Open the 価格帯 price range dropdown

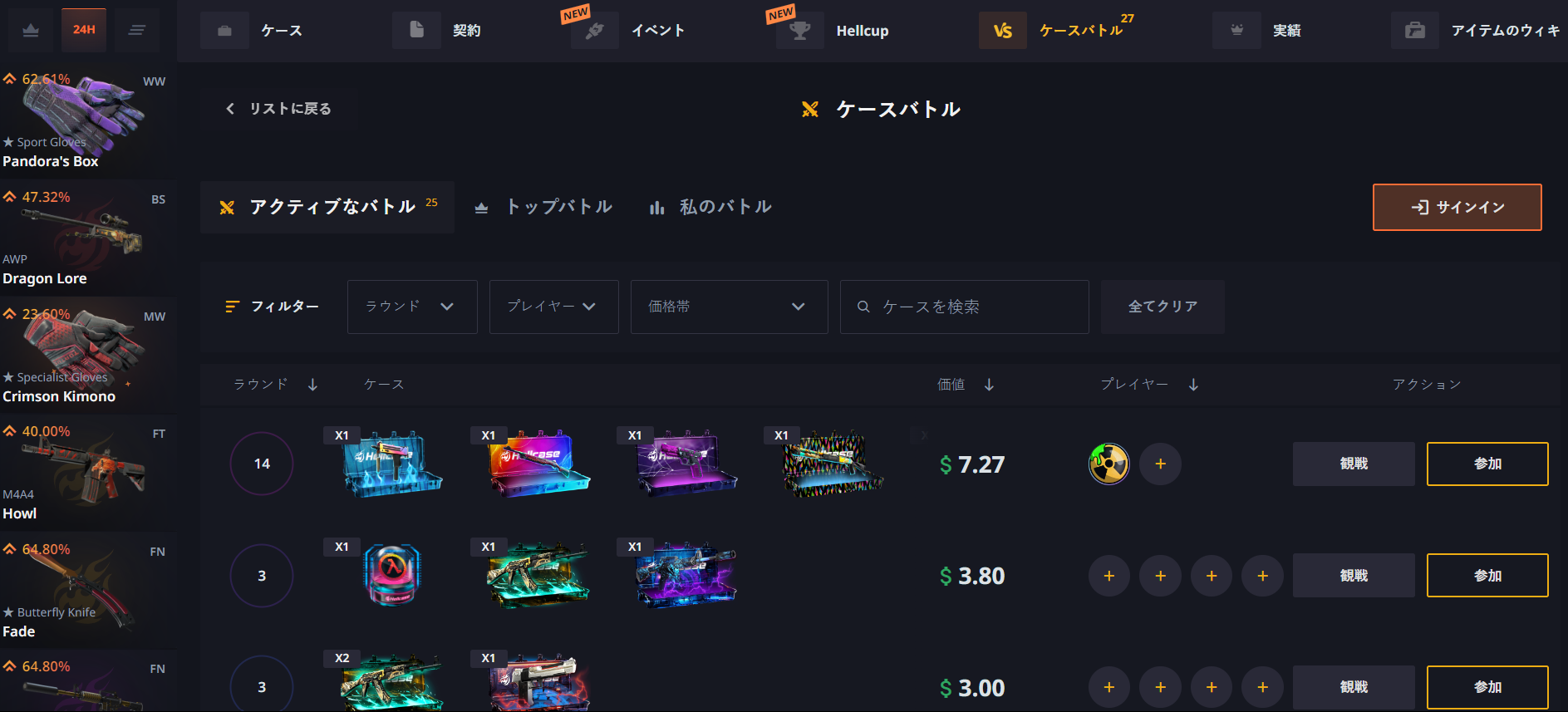(730, 307)
